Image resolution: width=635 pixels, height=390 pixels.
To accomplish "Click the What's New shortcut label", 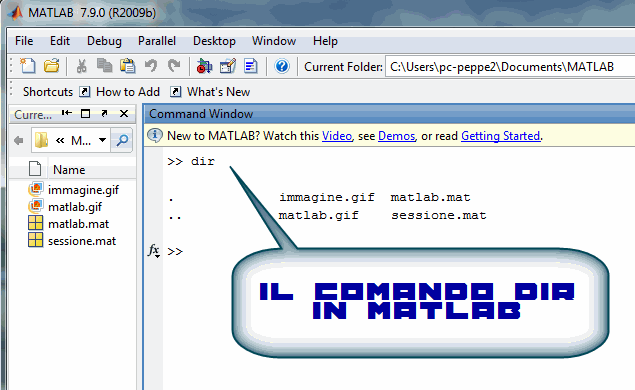I will [x=218, y=92].
